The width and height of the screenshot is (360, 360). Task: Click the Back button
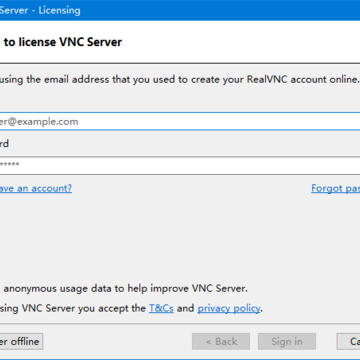pyautogui.click(x=221, y=342)
